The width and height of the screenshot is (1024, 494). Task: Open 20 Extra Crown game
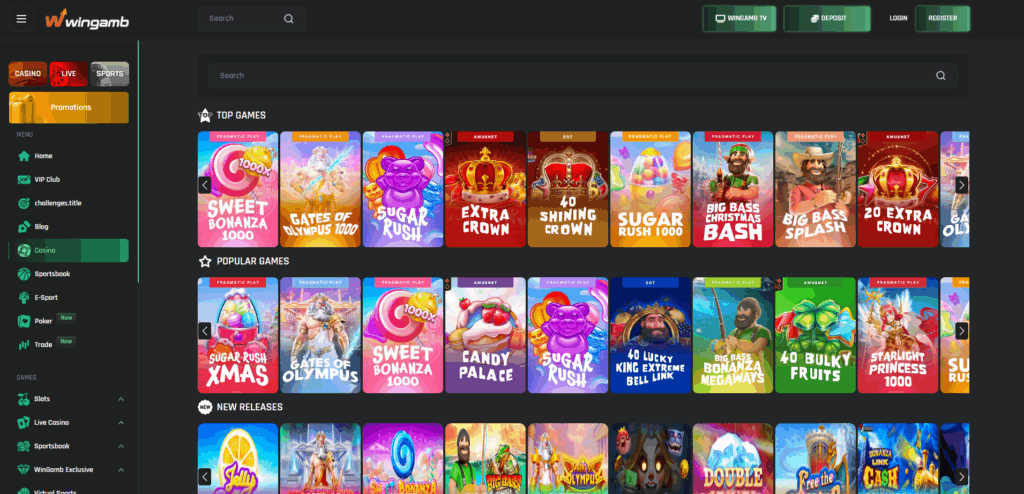[x=897, y=189]
